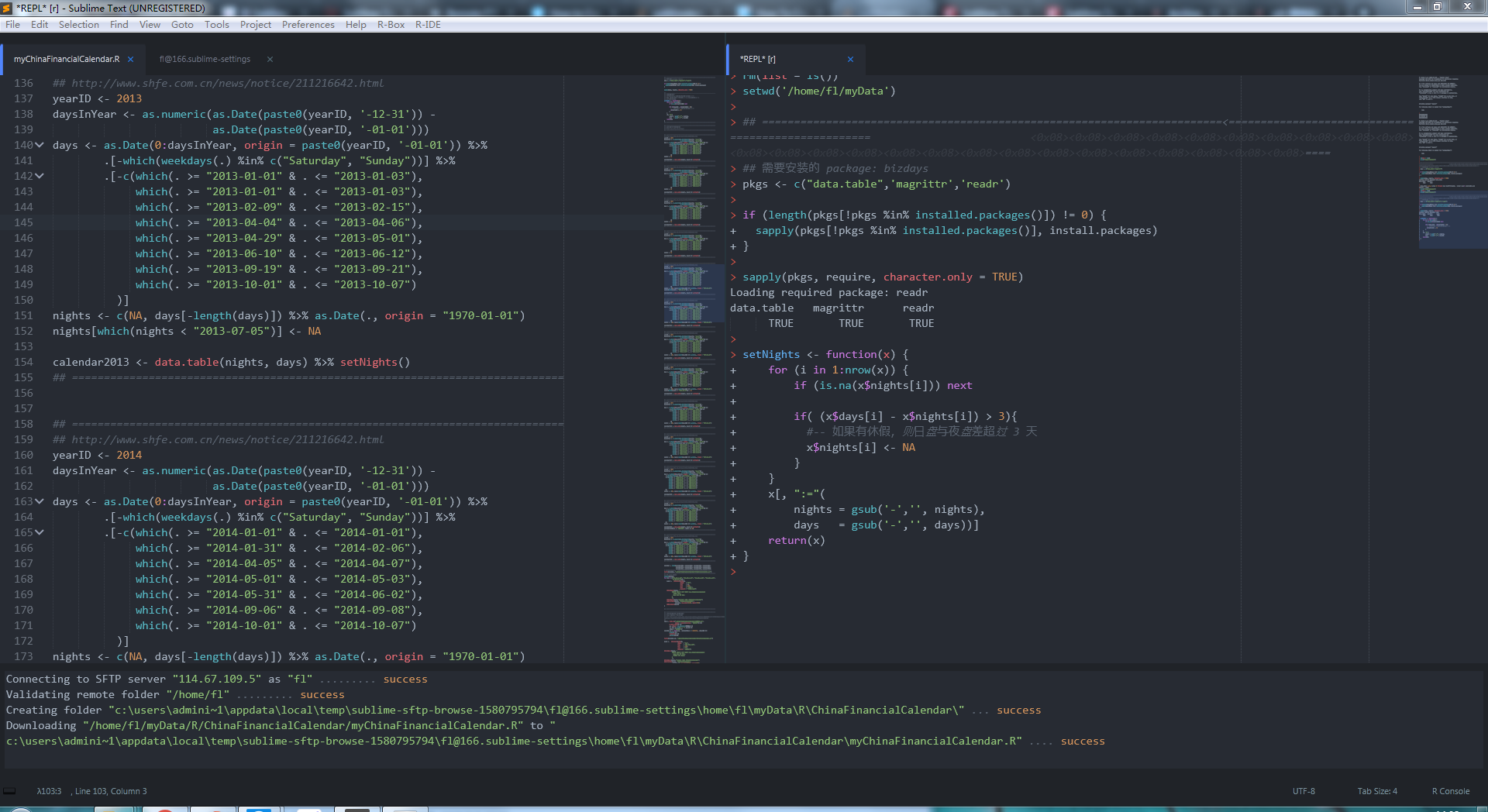This screenshot has height=812, width=1488.
Task: Toggle the side bar icon in status bar
Action: [x=9, y=791]
